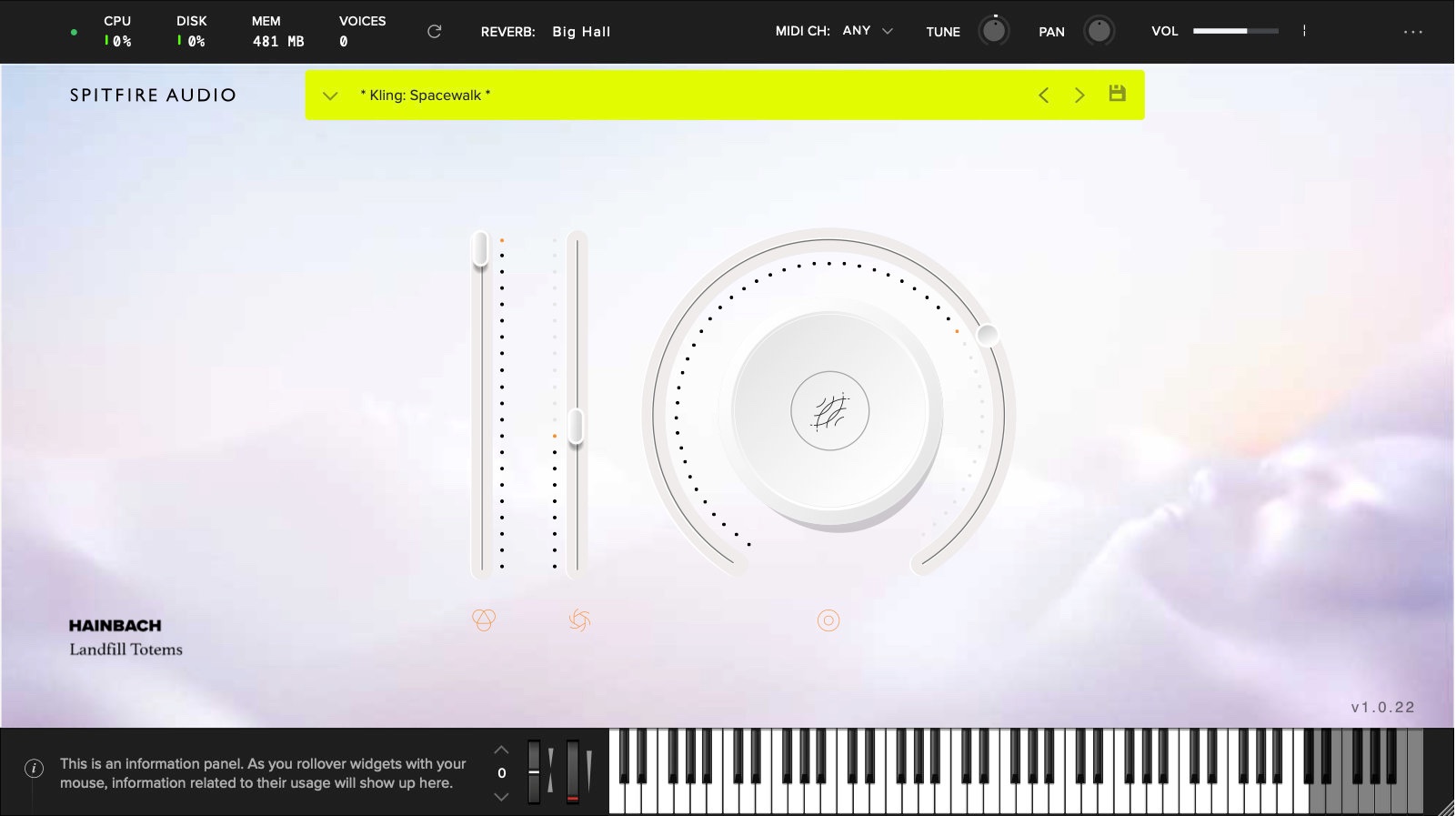Decrease the octave with the down chevron
This screenshot has width=1456, height=816.
tap(501, 797)
